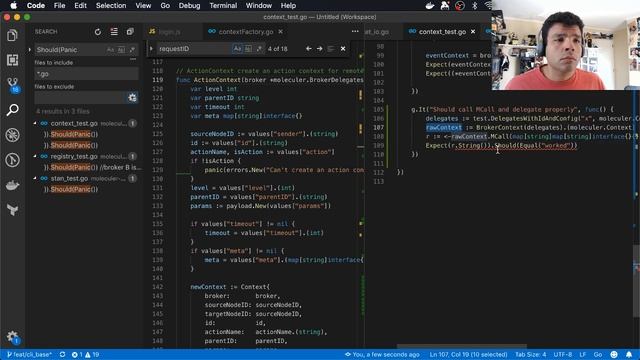Synchronize changes icon in status bar
This screenshot has width=640, height=360.
tap(62, 355)
